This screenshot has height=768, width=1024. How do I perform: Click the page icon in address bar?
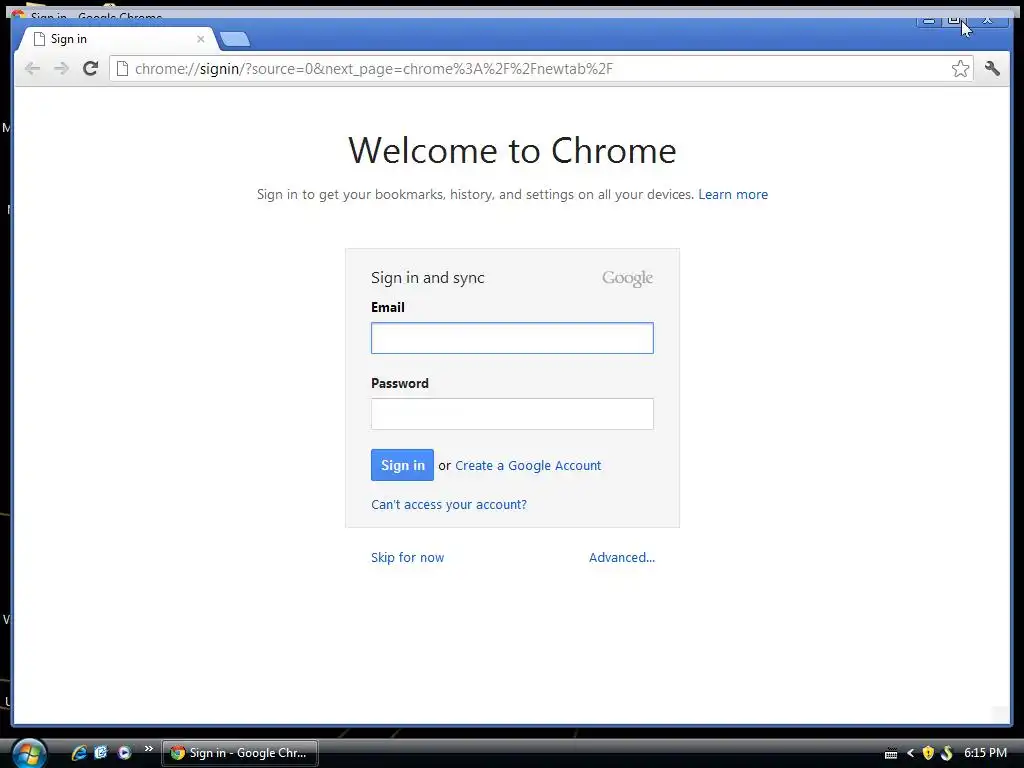point(122,69)
